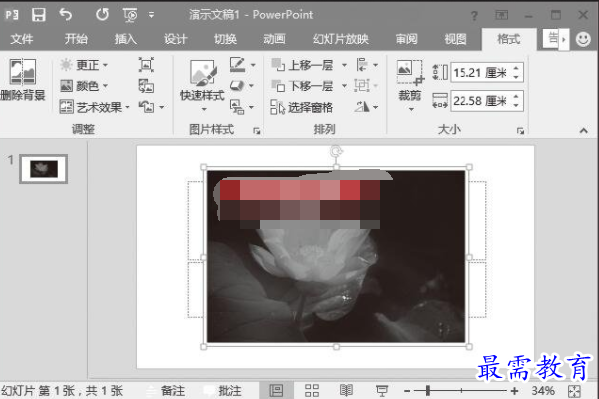Click the Picture Effects icon
This screenshot has width=599, height=399.
pos(238,86)
